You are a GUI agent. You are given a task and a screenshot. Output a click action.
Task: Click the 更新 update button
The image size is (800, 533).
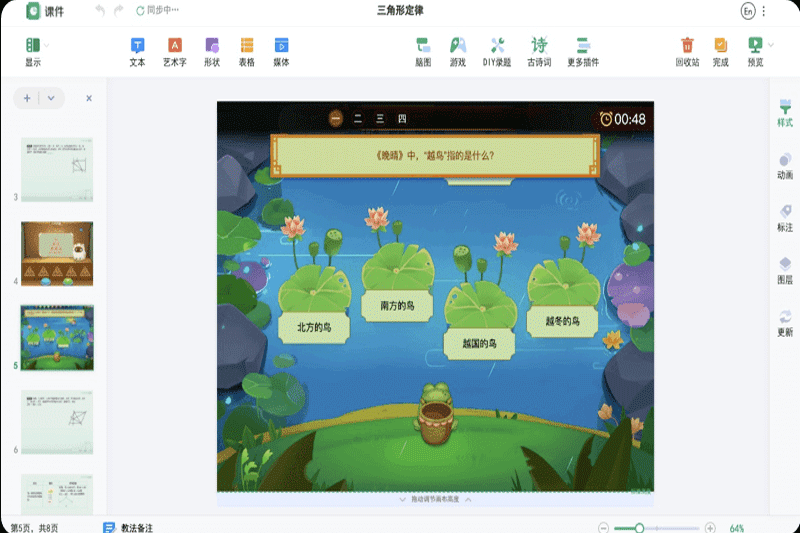[x=785, y=323]
